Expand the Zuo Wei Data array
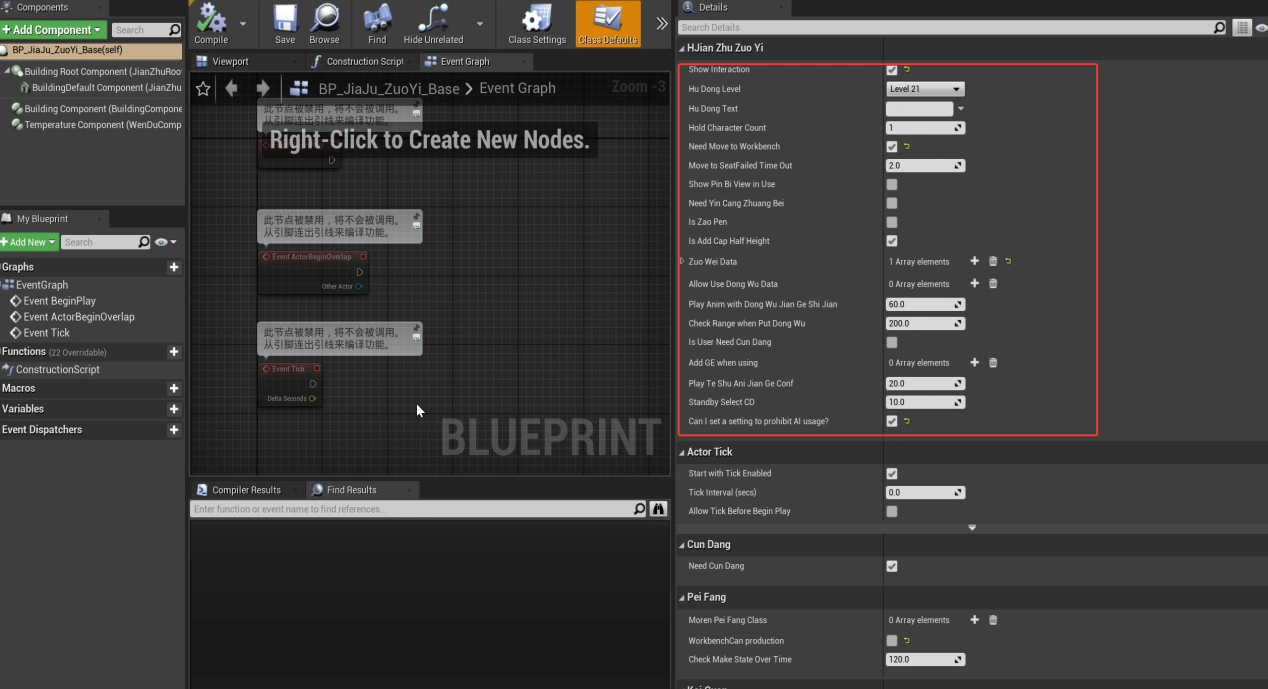This screenshot has height=689, width=1268. (x=682, y=262)
